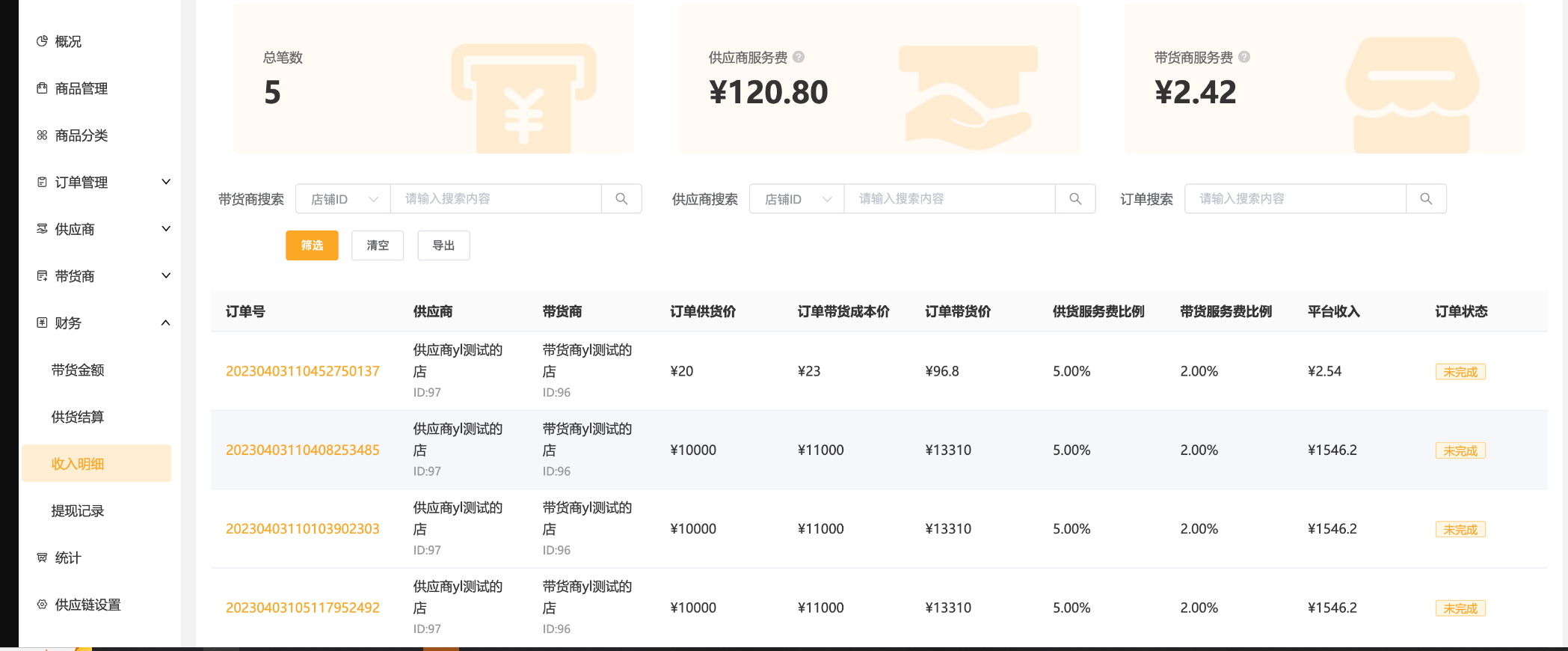Image resolution: width=1568 pixels, height=651 pixels.
Task: Click the 供应链设置 settings icon
Action: pyautogui.click(x=42, y=605)
